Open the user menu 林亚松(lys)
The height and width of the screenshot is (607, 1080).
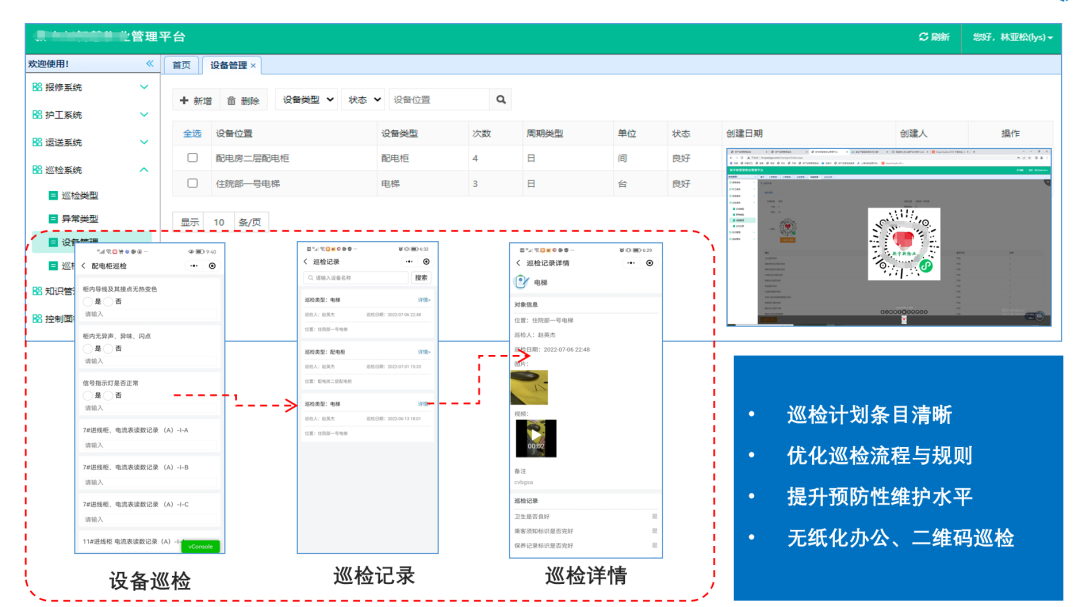pos(1012,37)
